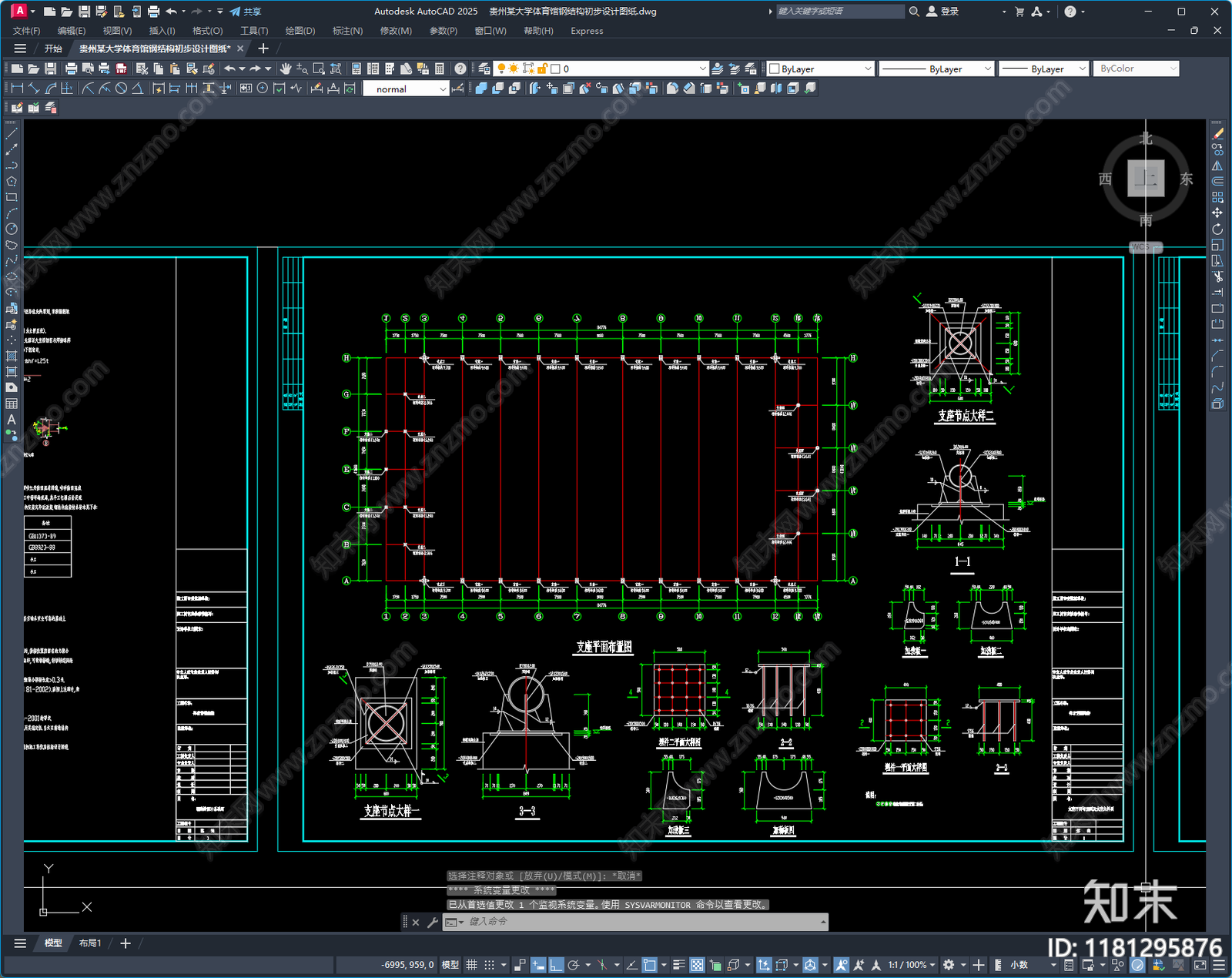
Task: Open the Express menu
Action: coord(587,31)
